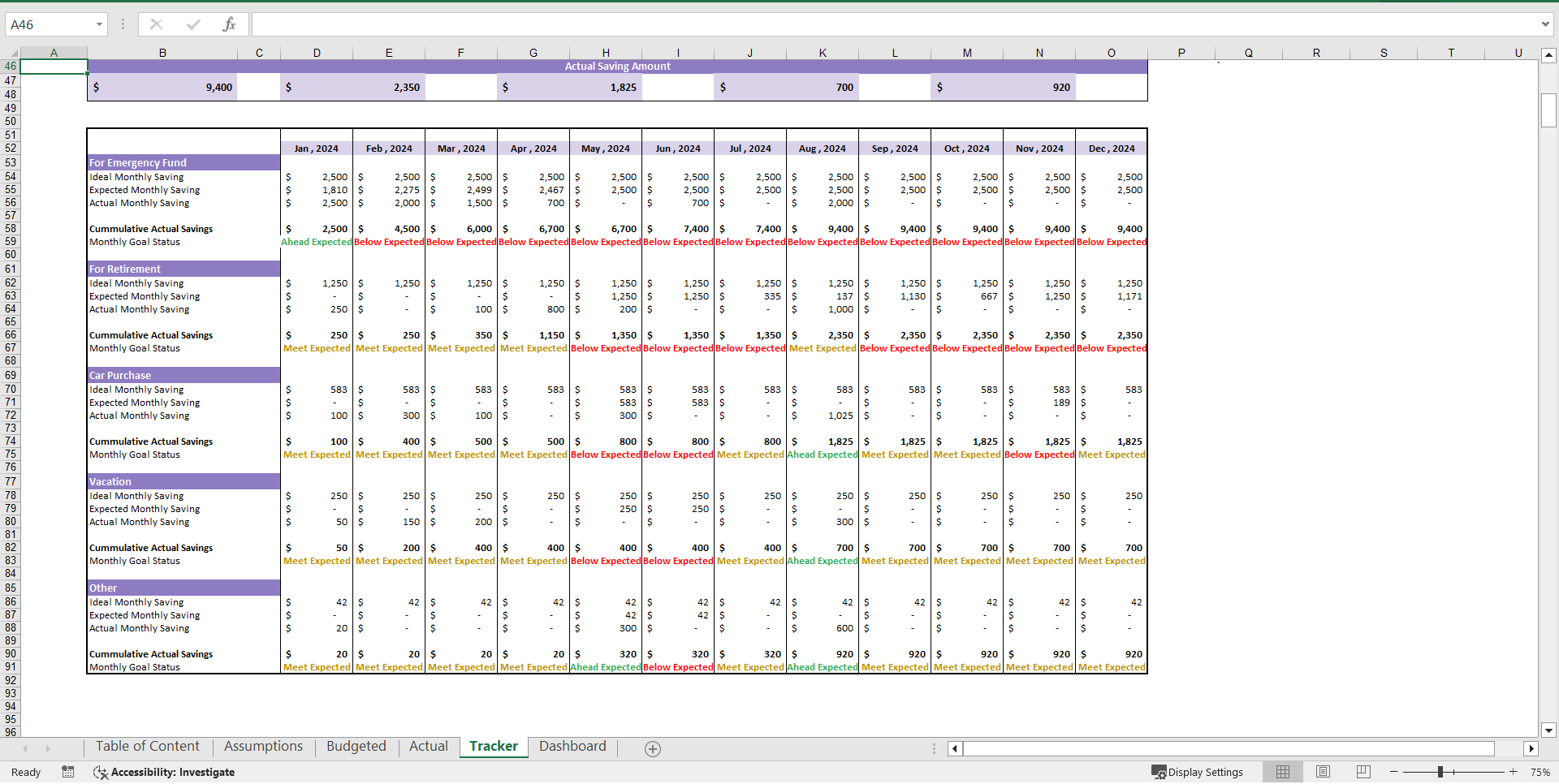Switch to Page Break Preview icon
1559x784 pixels.
pyautogui.click(x=1363, y=772)
